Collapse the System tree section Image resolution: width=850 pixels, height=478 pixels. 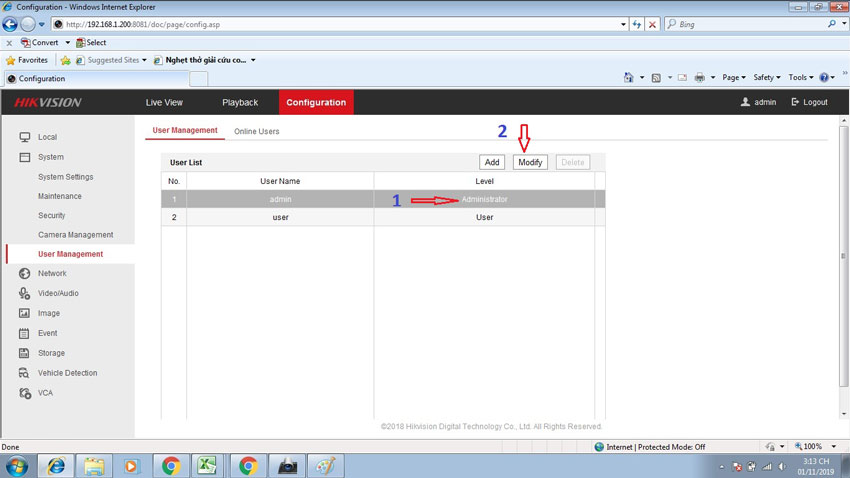coord(25,157)
